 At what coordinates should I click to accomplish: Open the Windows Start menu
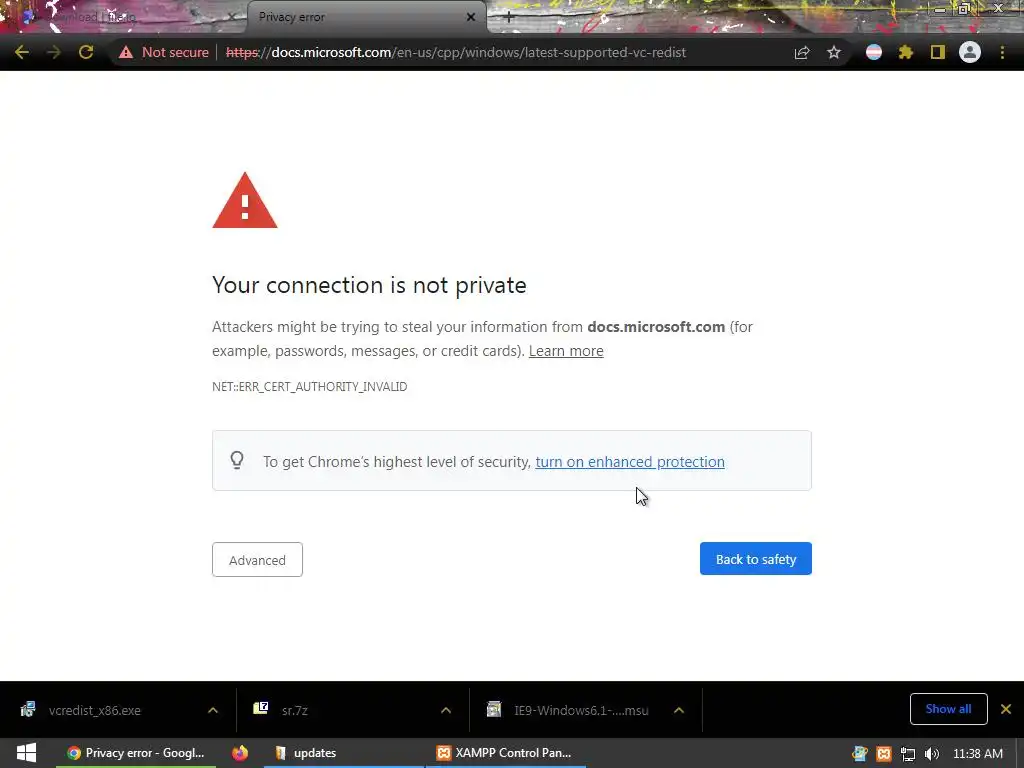coord(26,753)
